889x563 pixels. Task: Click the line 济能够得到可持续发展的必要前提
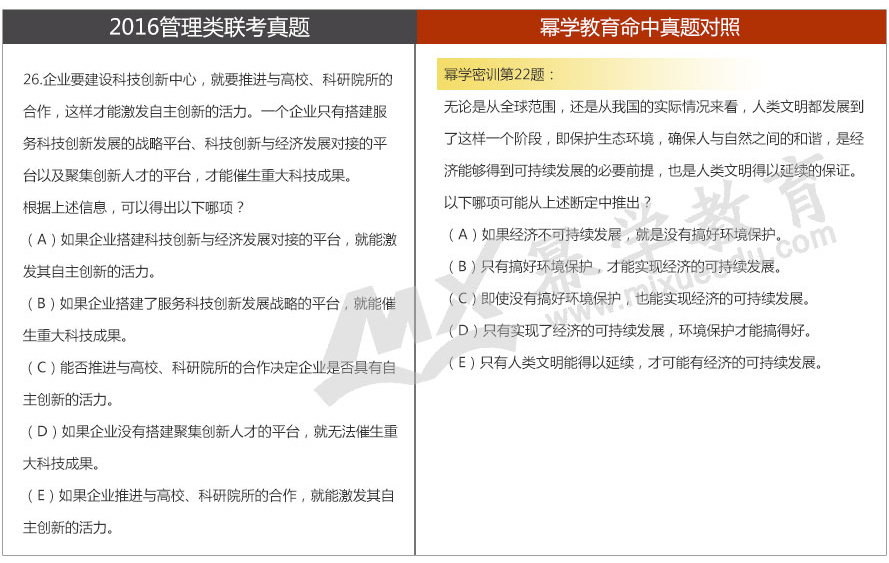(651, 171)
